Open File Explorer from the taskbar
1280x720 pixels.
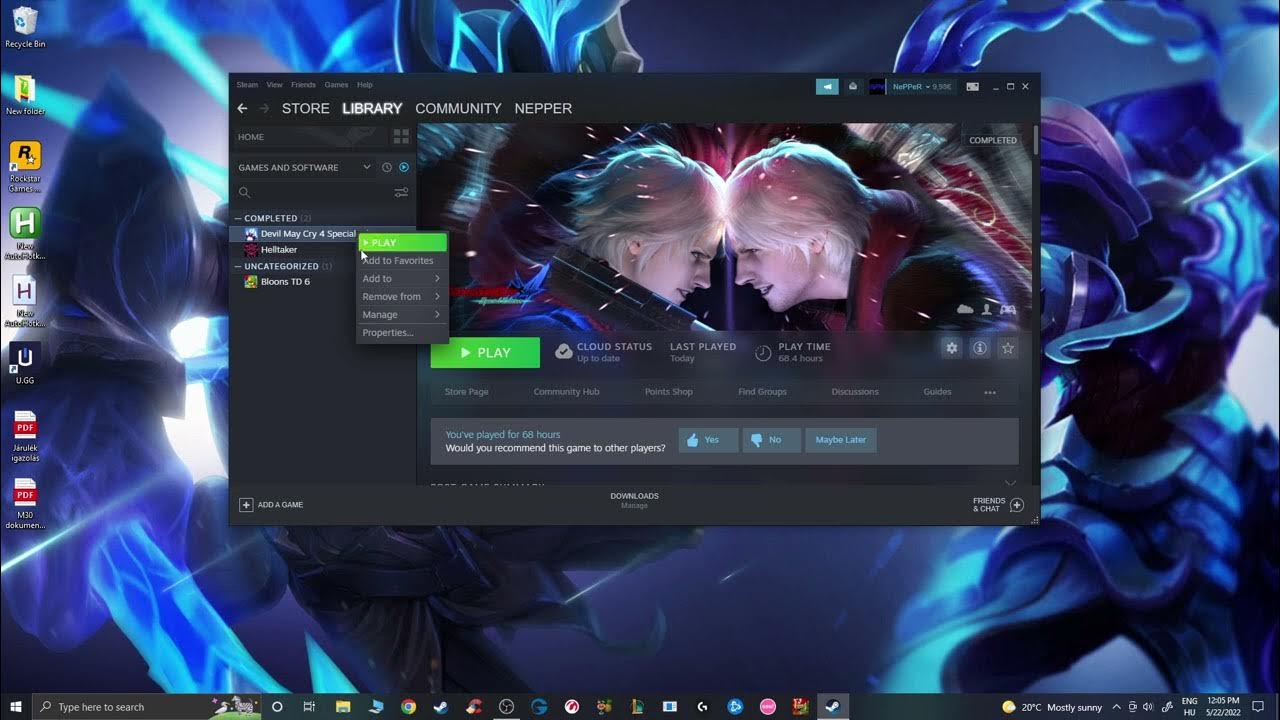(x=343, y=706)
